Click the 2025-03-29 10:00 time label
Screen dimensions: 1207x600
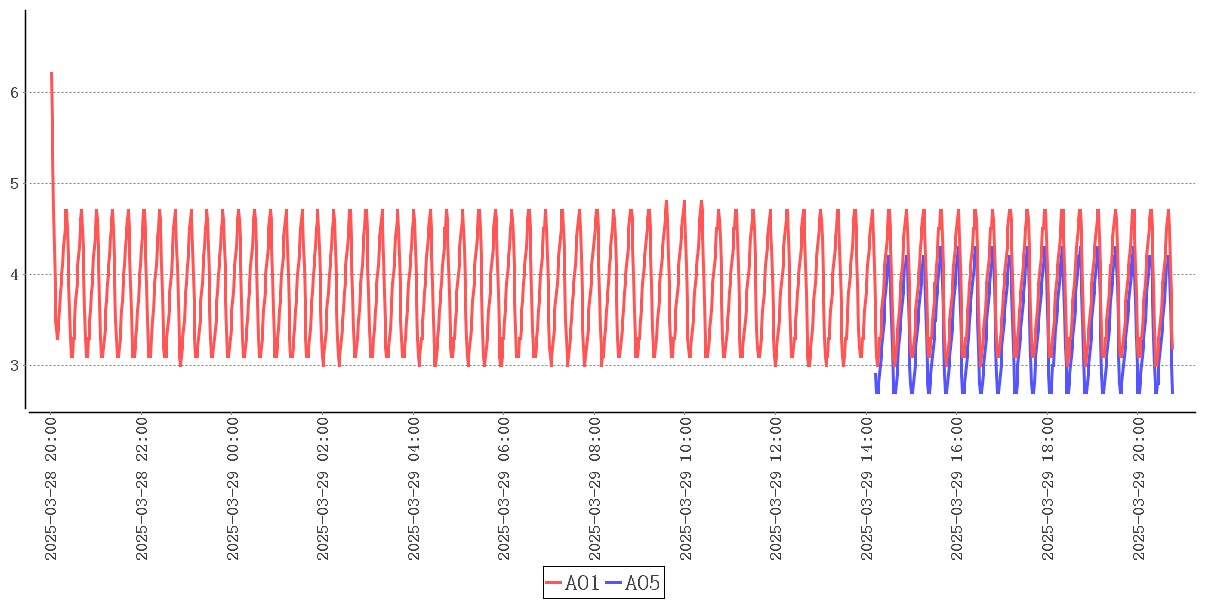[686, 489]
